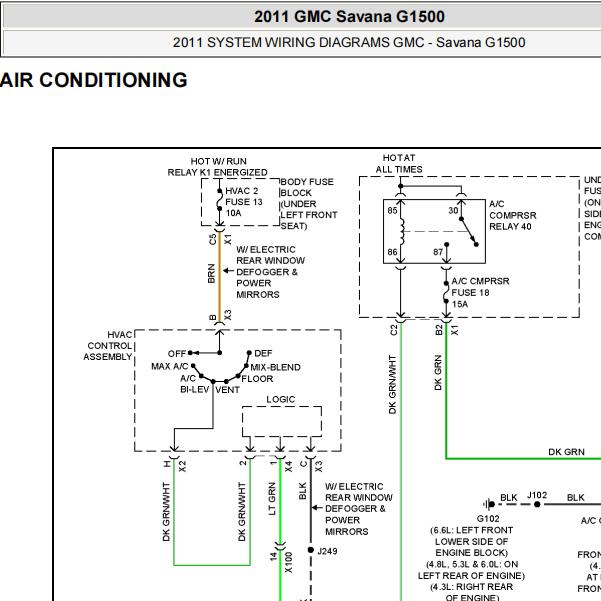Screen dimensions: 601x601
Task: Click 'HVAC' control assembly label
Action: 120,335
